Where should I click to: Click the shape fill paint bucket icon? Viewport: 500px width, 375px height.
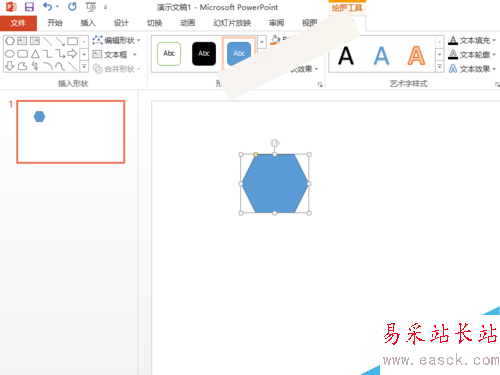coord(275,40)
